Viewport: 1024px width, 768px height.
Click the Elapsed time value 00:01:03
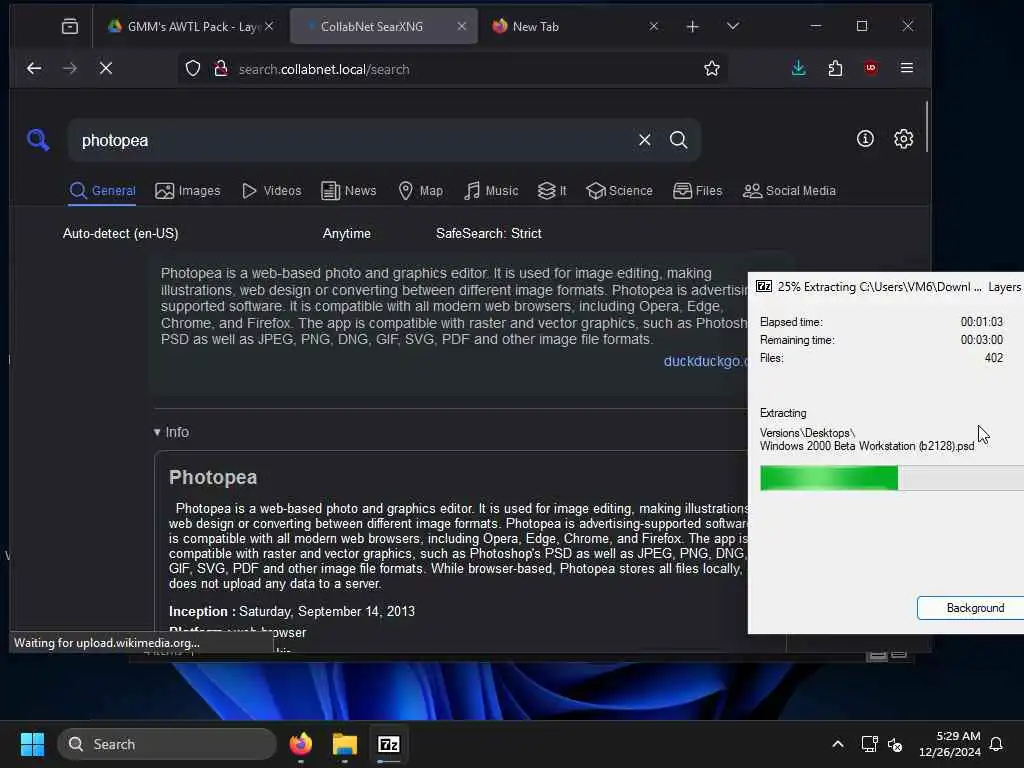pos(982,322)
